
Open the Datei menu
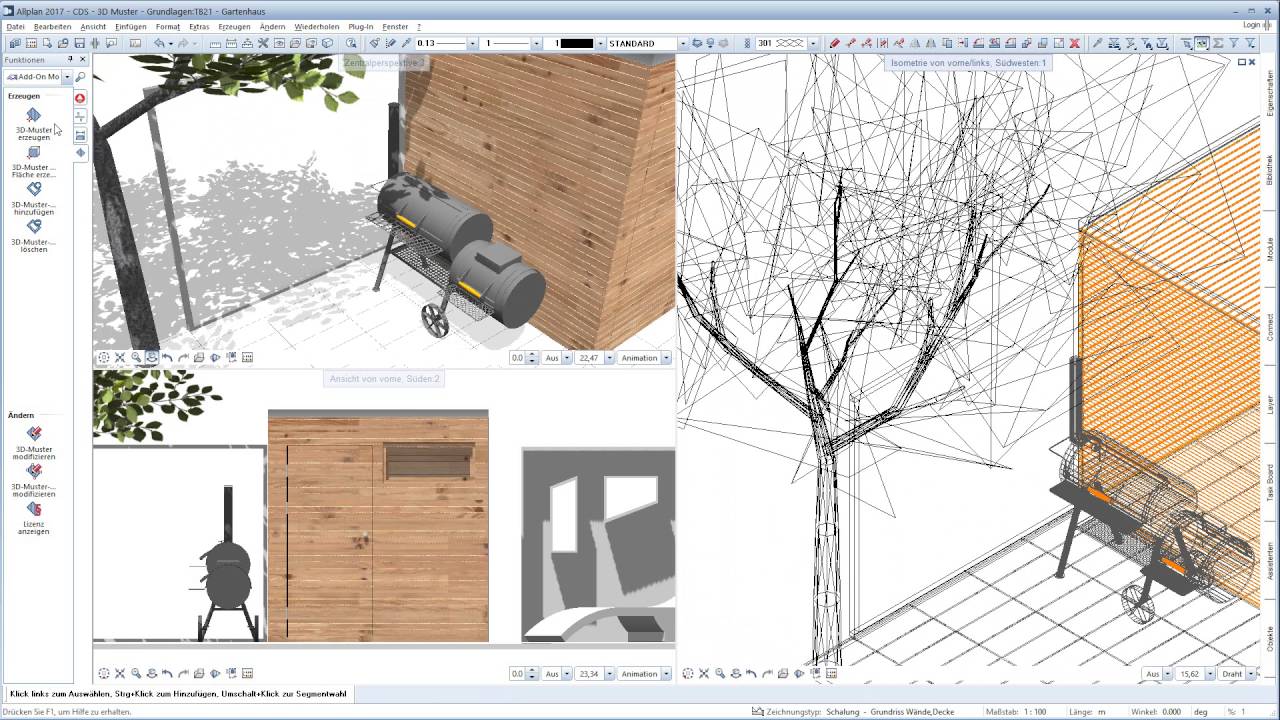coord(16,27)
